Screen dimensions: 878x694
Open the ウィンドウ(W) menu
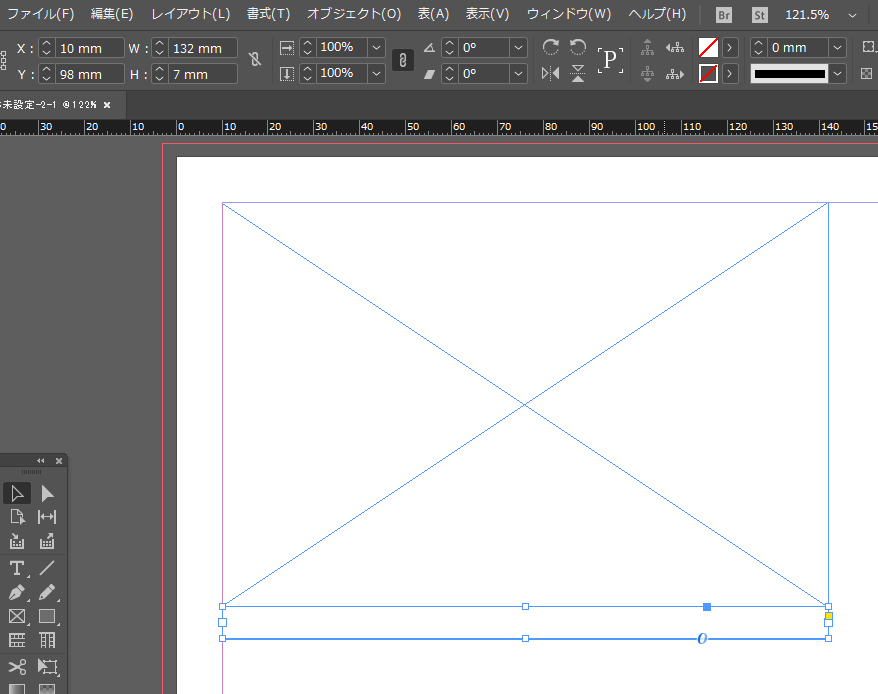568,14
